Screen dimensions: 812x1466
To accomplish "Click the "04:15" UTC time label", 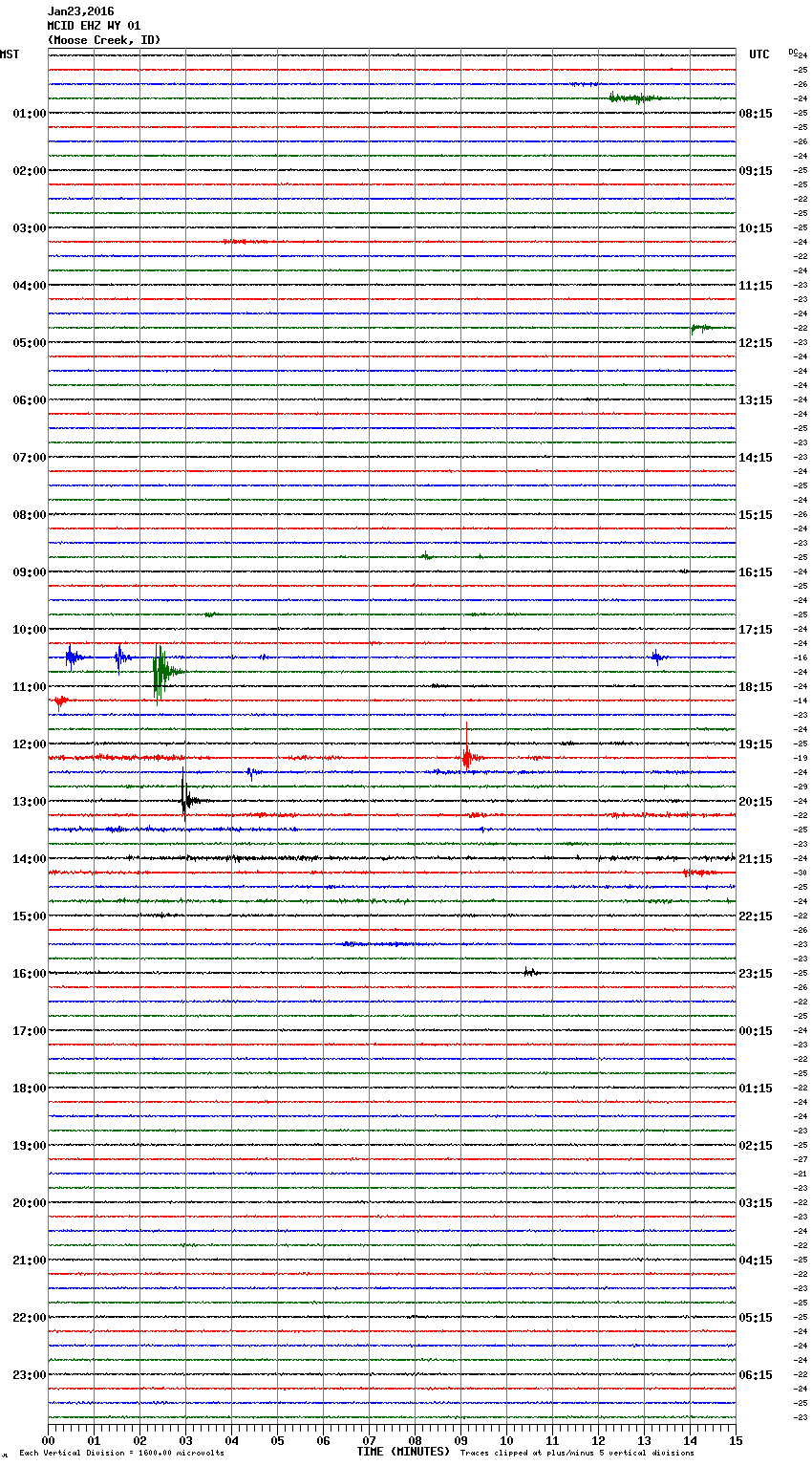I will (756, 1261).
